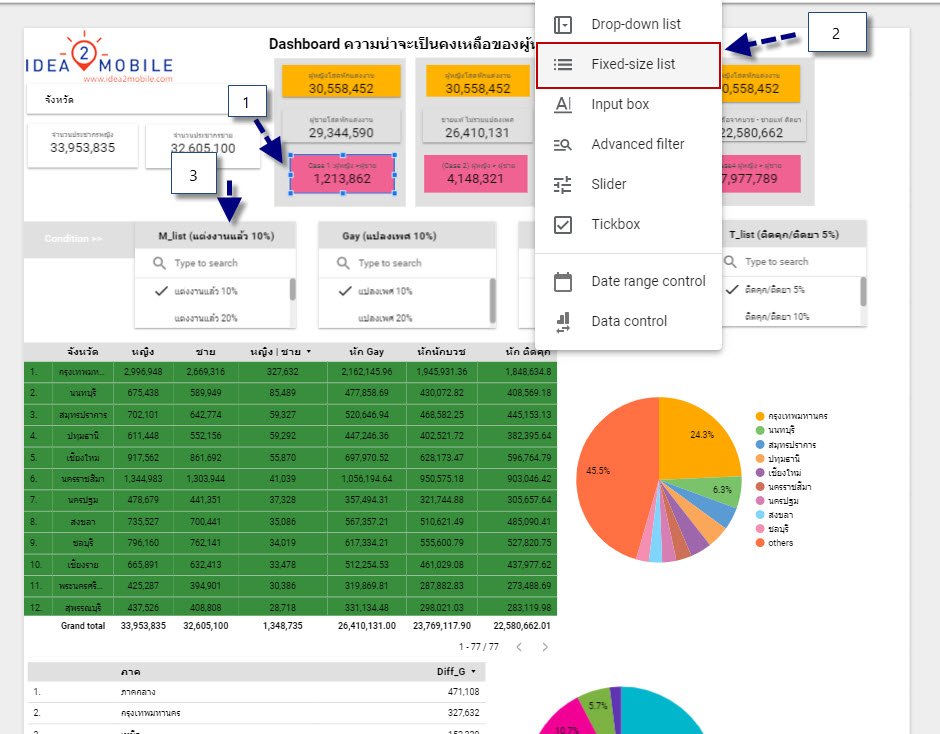Check แปลงเพศ 20% in the Gay list
The image size is (940, 734).
pos(385,318)
